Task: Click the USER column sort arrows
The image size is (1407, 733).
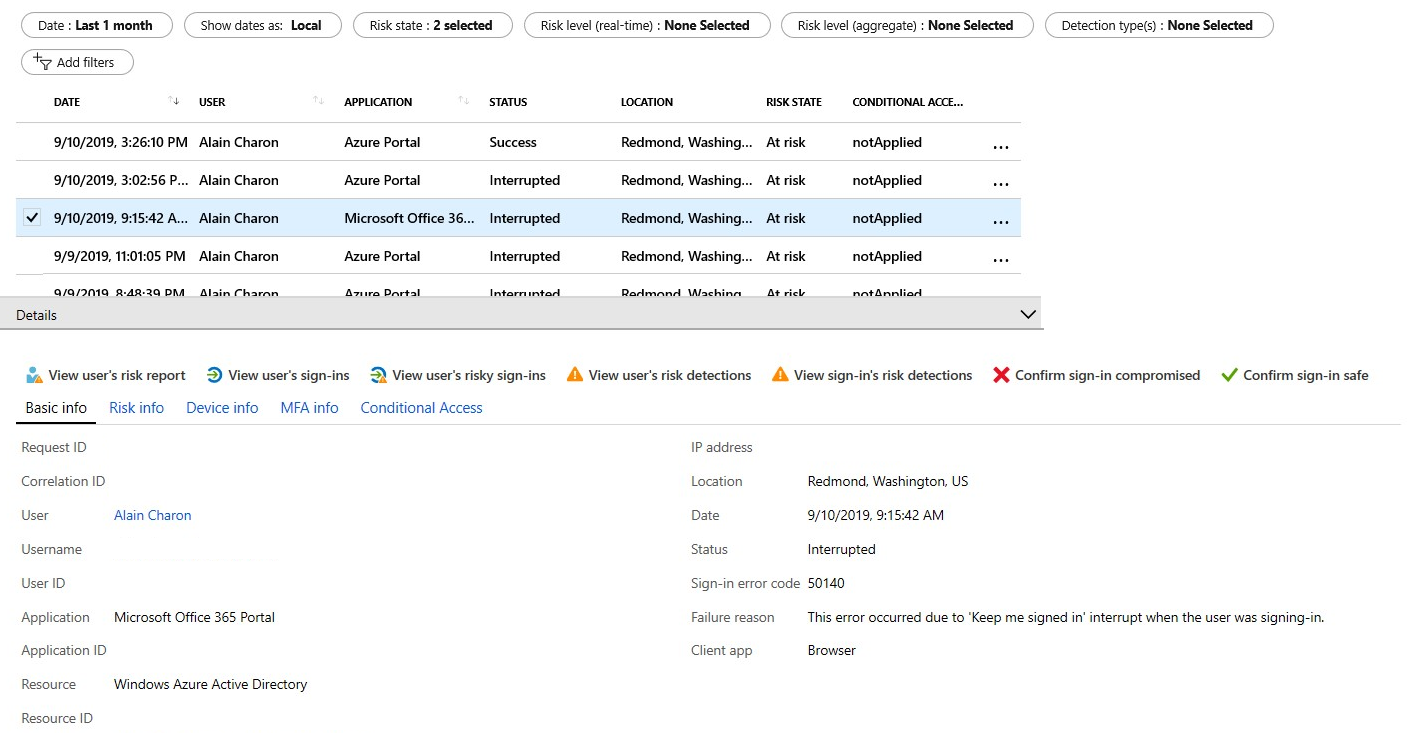Action: (x=319, y=101)
